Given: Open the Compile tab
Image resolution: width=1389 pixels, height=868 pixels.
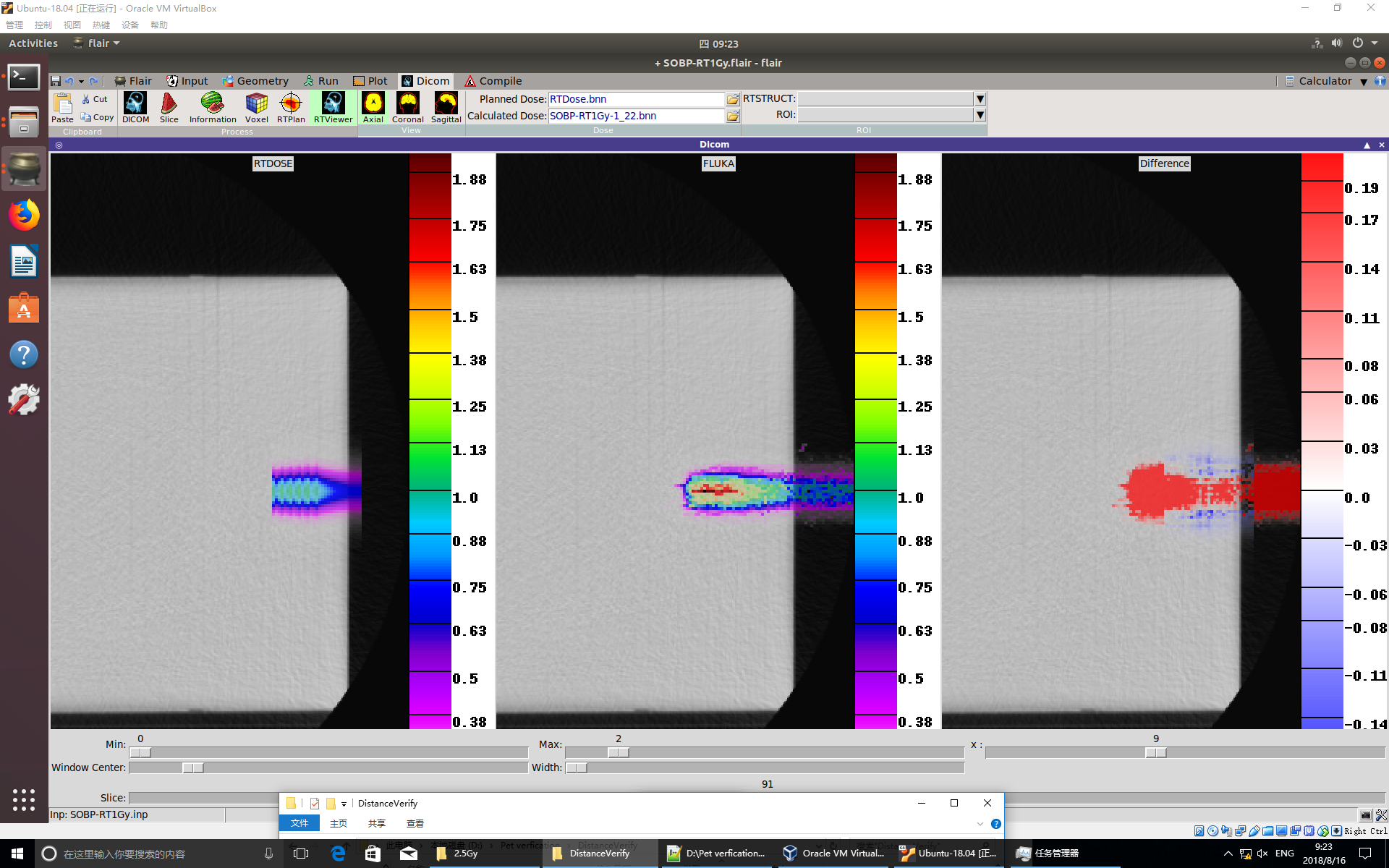Looking at the screenshot, I should coord(493,81).
